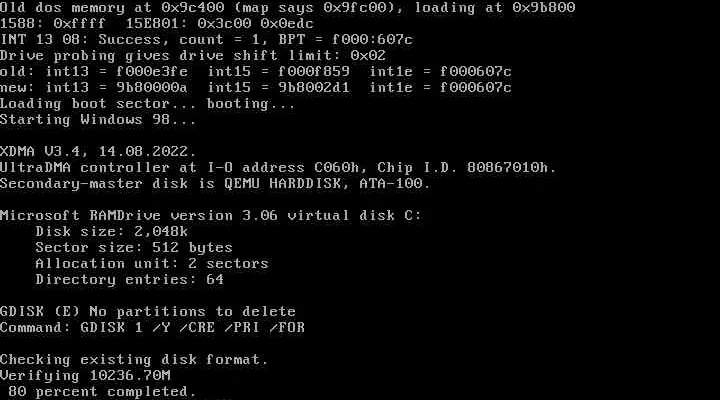The image size is (720, 400).
Task: Click the 'Loading boot sector... booting...' text
Action: 147,104
